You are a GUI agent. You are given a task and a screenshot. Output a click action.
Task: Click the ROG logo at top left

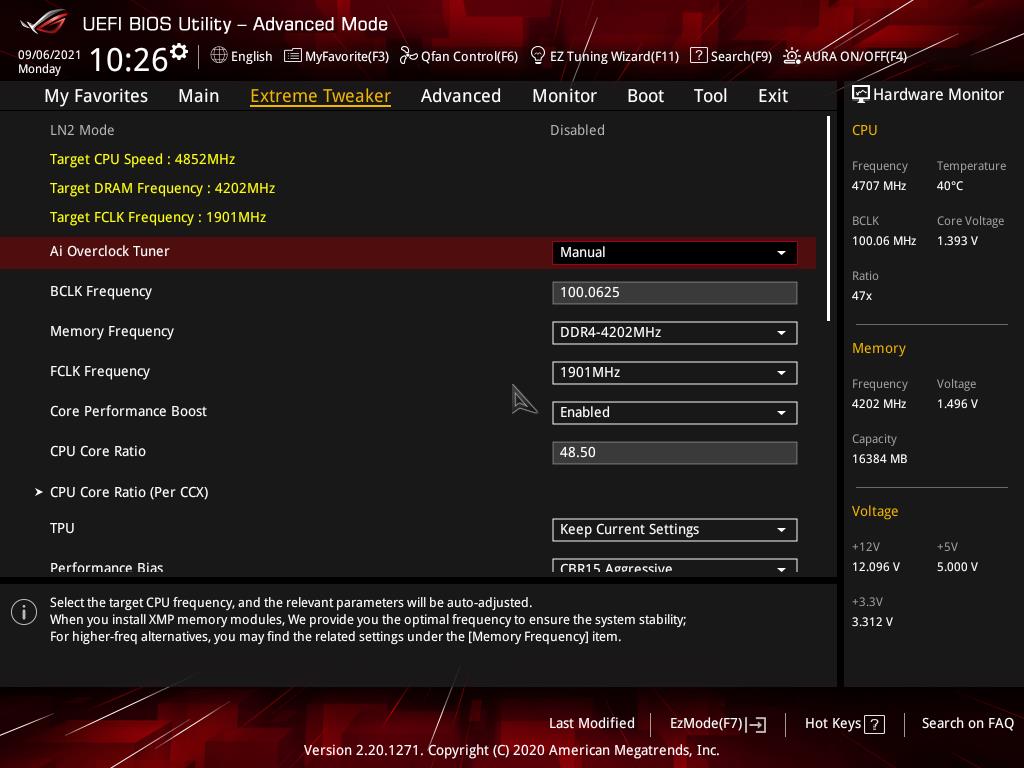point(44,22)
